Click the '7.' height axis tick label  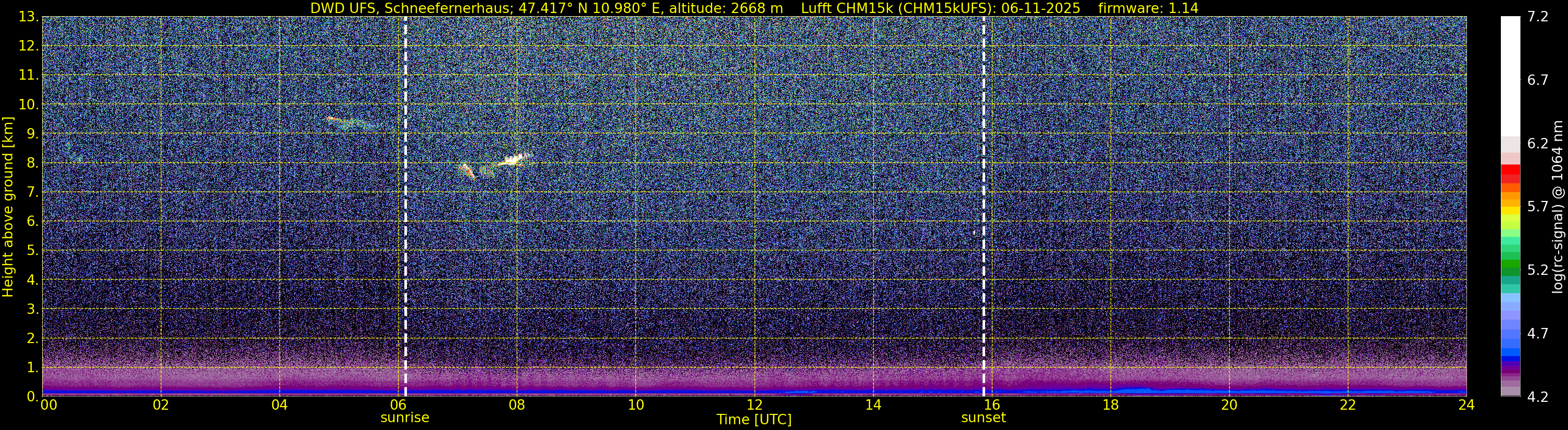[33, 193]
